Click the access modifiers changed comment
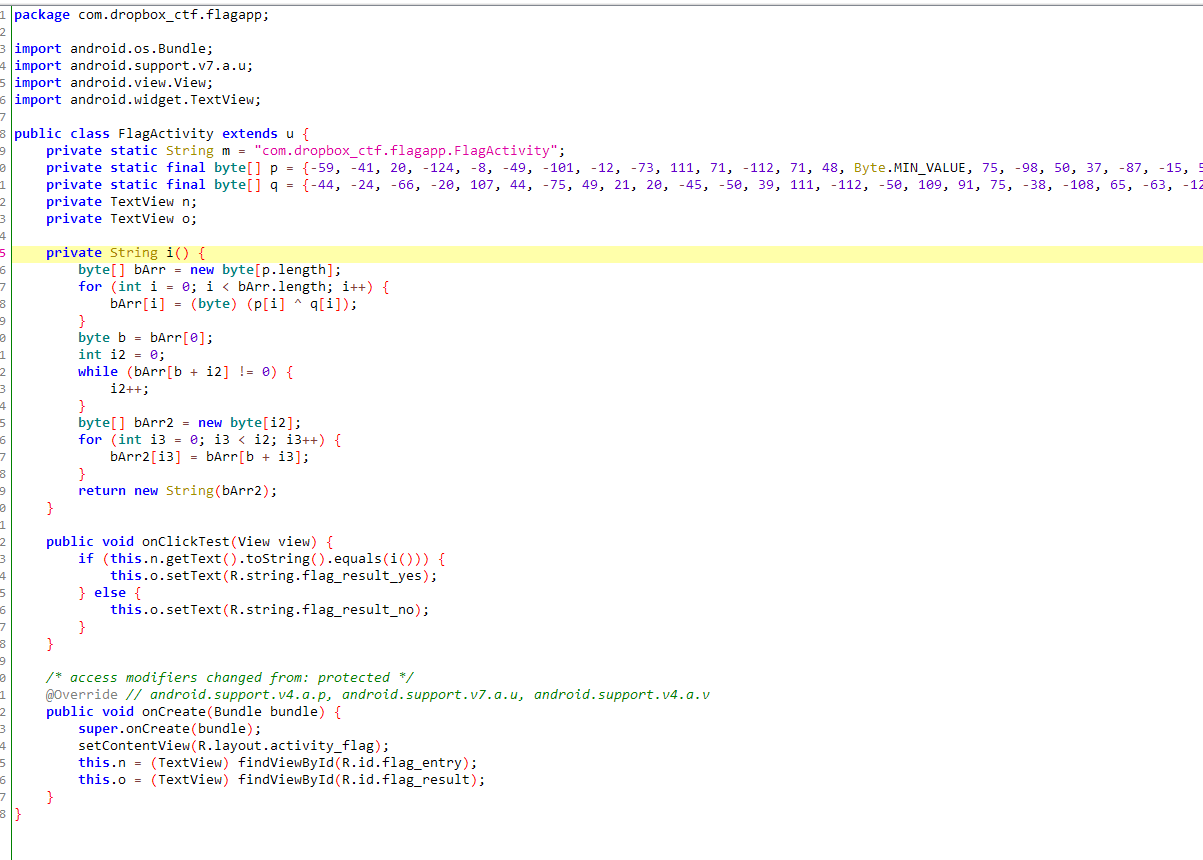Image resolution: width=1203 pixels, height=860 pixels. [230, 677]
